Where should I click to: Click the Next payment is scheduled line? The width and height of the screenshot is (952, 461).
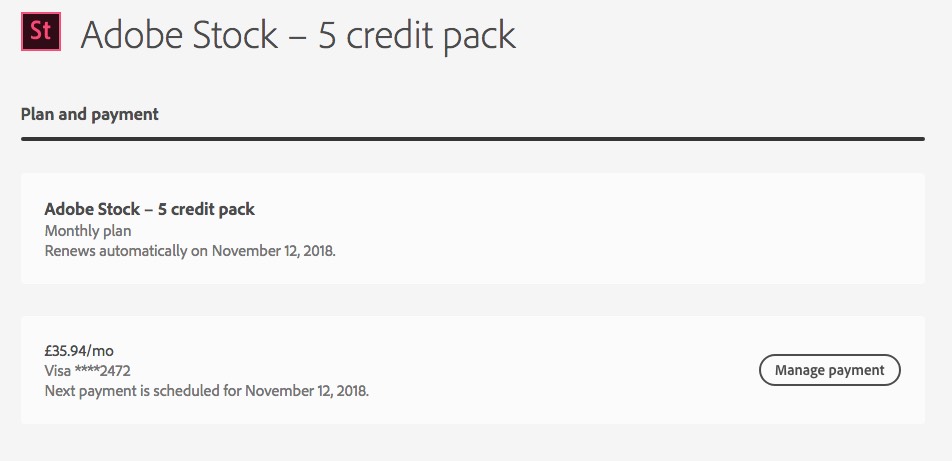coord(206,391)
